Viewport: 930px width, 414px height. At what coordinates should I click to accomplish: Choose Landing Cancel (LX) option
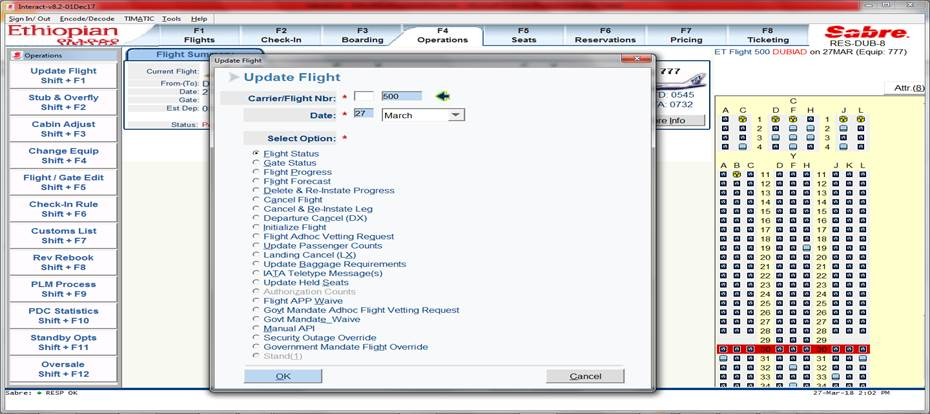click(x=256, y=254)
